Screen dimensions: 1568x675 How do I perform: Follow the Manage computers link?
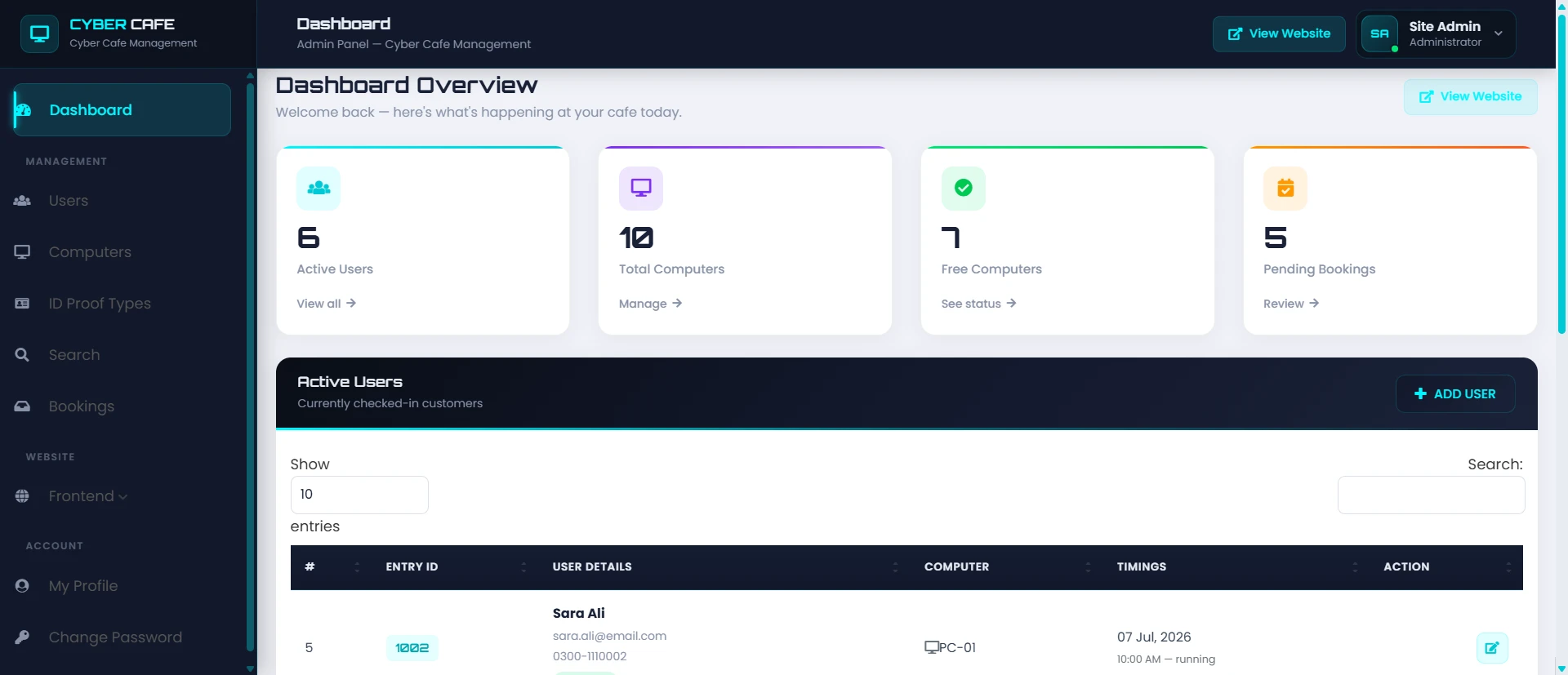pyautogui.click(x=650, y=304)
